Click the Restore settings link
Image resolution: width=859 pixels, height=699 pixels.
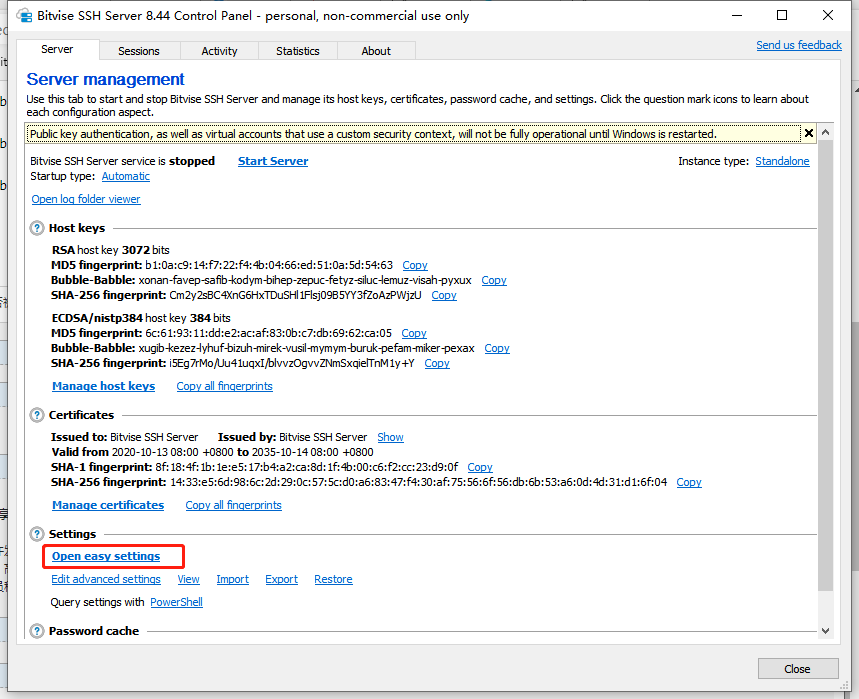click(333, 580)
